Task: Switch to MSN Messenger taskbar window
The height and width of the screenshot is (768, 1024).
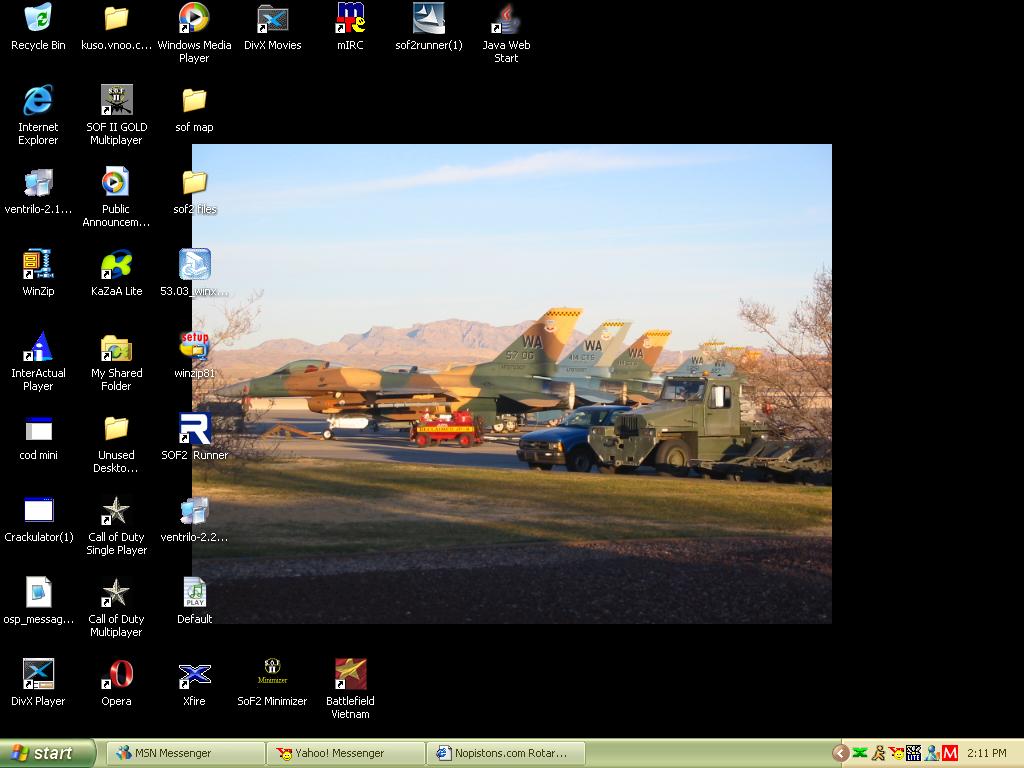Action: point(186,753)
